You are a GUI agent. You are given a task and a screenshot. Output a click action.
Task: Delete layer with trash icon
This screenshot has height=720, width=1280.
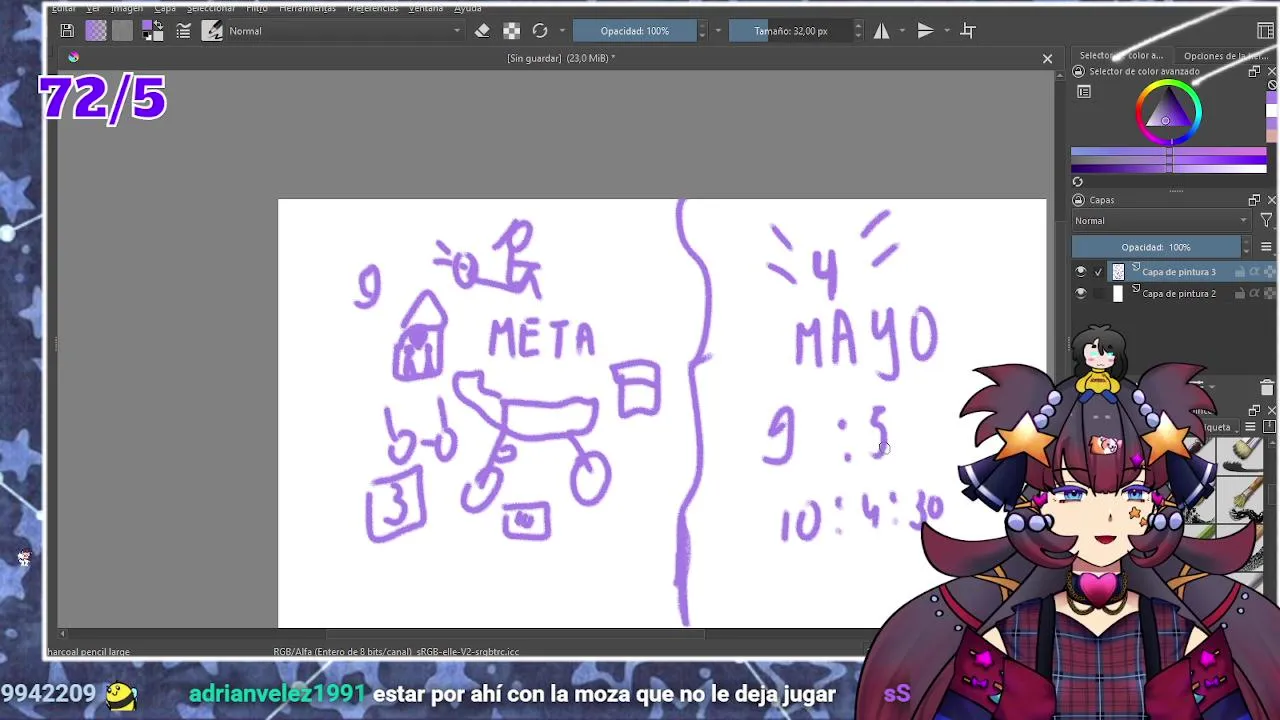1266,388
